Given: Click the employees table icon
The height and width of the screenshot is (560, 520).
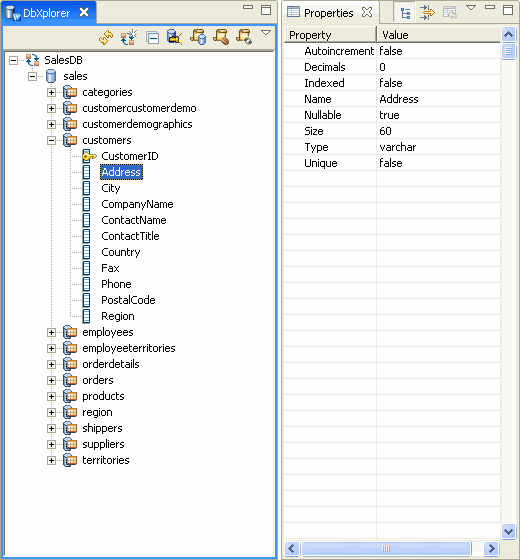Looking at the screenshot, I should tap(70, 332).
